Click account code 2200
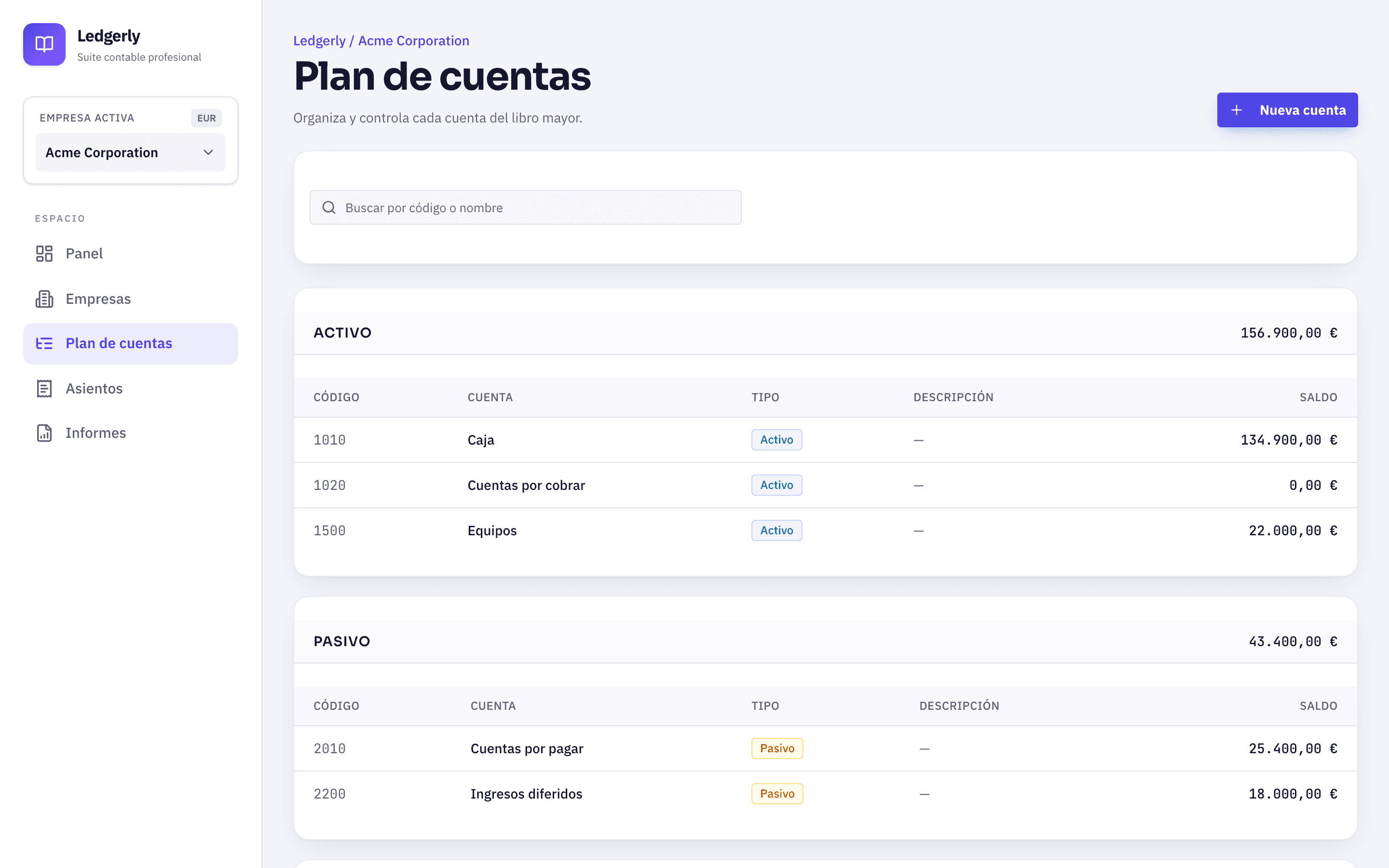This screenshot has height=868, width=1389. 329,794
